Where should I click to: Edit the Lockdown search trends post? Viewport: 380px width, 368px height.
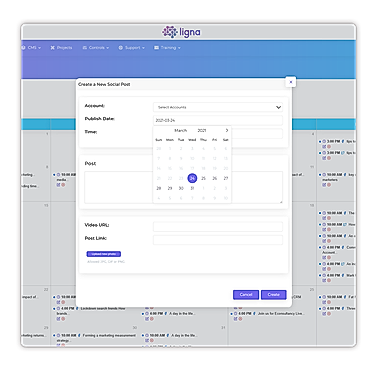point(58,319)
